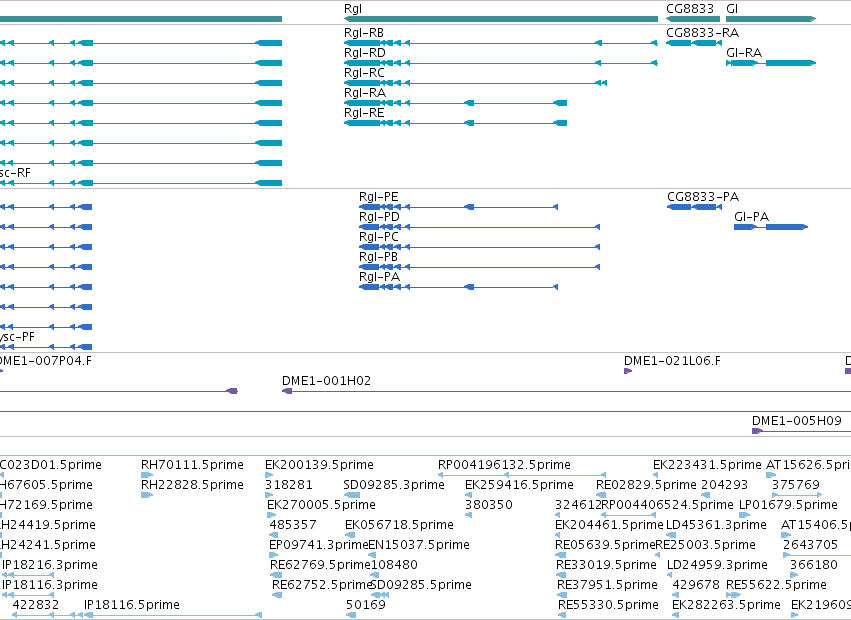The width and height of the screenshot is (851, 620).
Task: Click the CG8833 gene label
Action: [x=690, y=9]
